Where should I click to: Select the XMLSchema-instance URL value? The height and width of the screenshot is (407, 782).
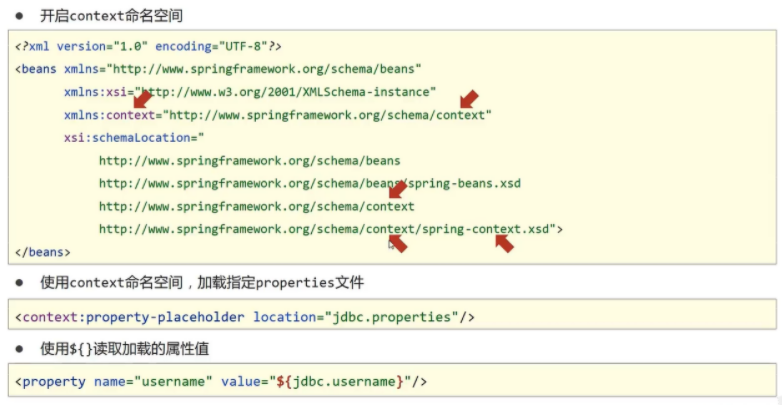point(285,92)
